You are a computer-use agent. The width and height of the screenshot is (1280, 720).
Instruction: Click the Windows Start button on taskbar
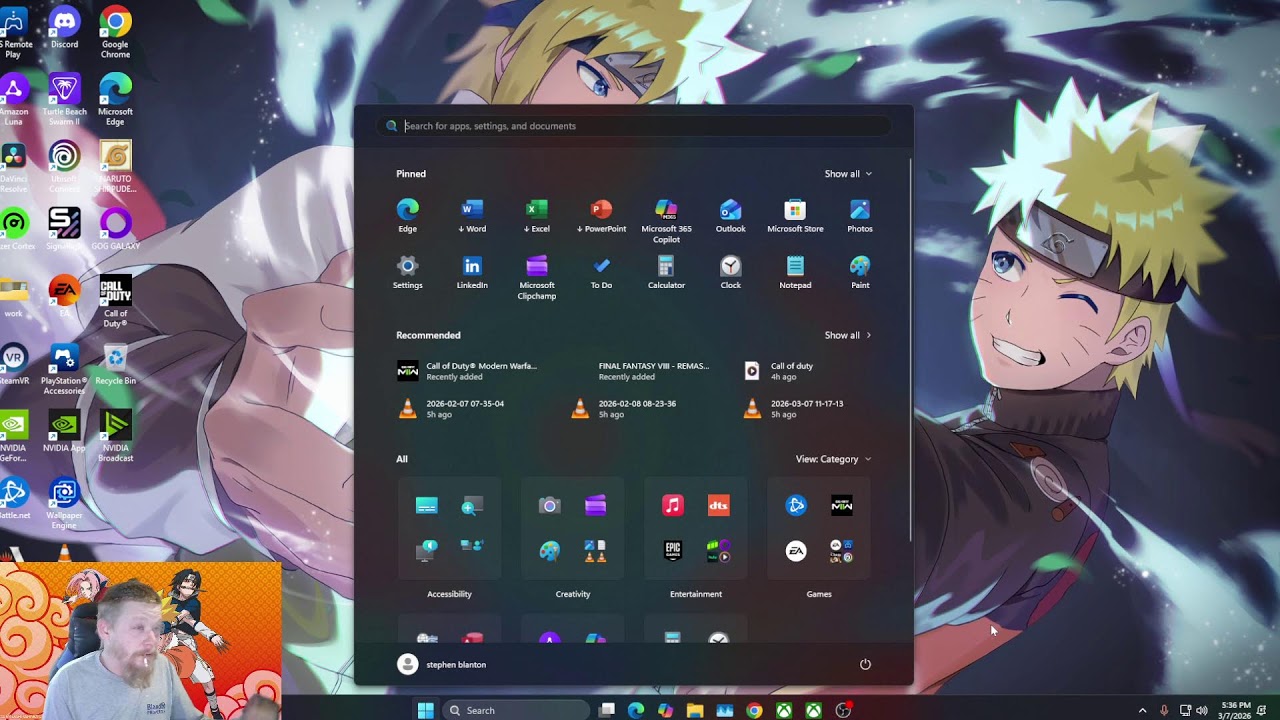point(425,710)
